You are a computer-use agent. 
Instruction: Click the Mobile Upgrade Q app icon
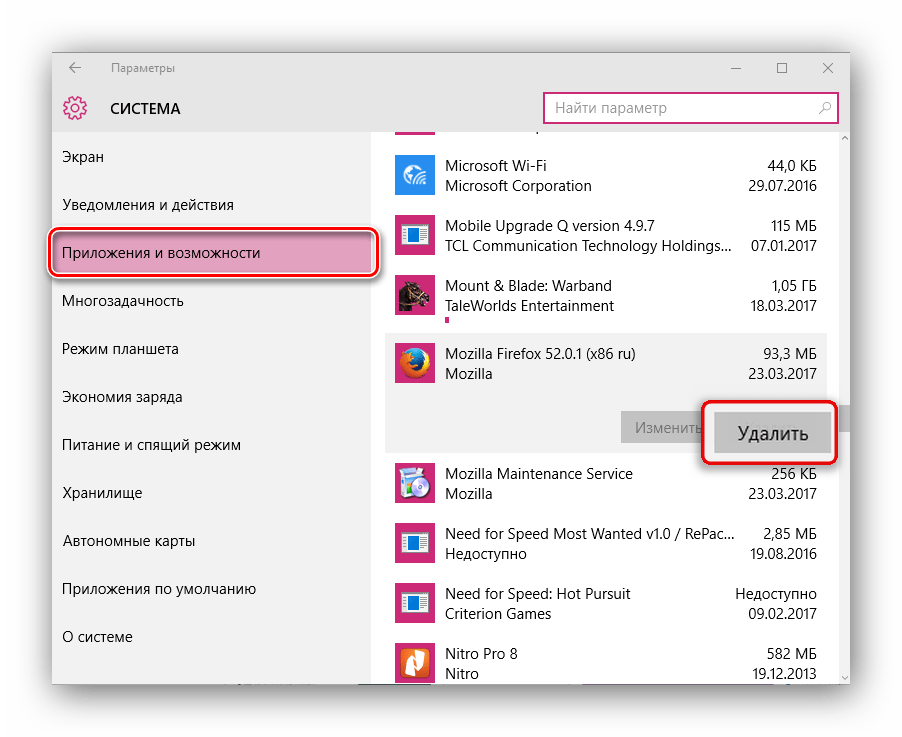(x=414, y=236)
